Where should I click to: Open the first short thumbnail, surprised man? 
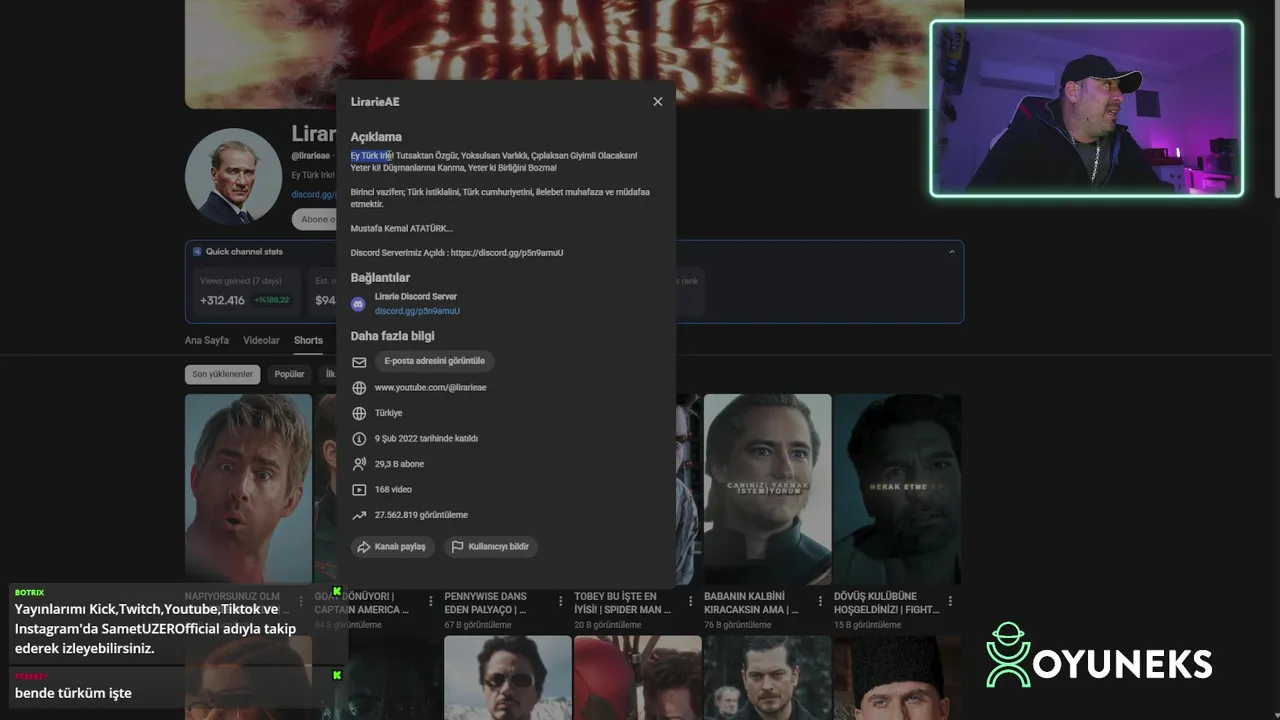[x=248, y=489]
